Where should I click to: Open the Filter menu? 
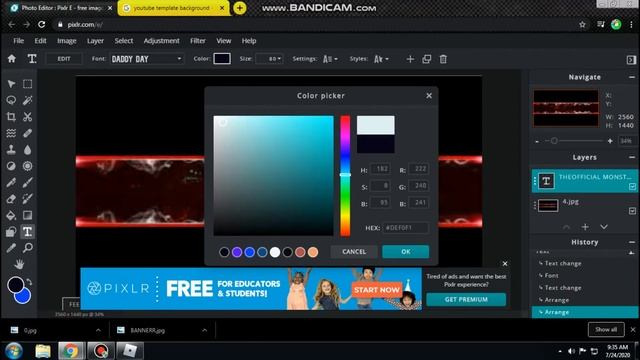198,41
